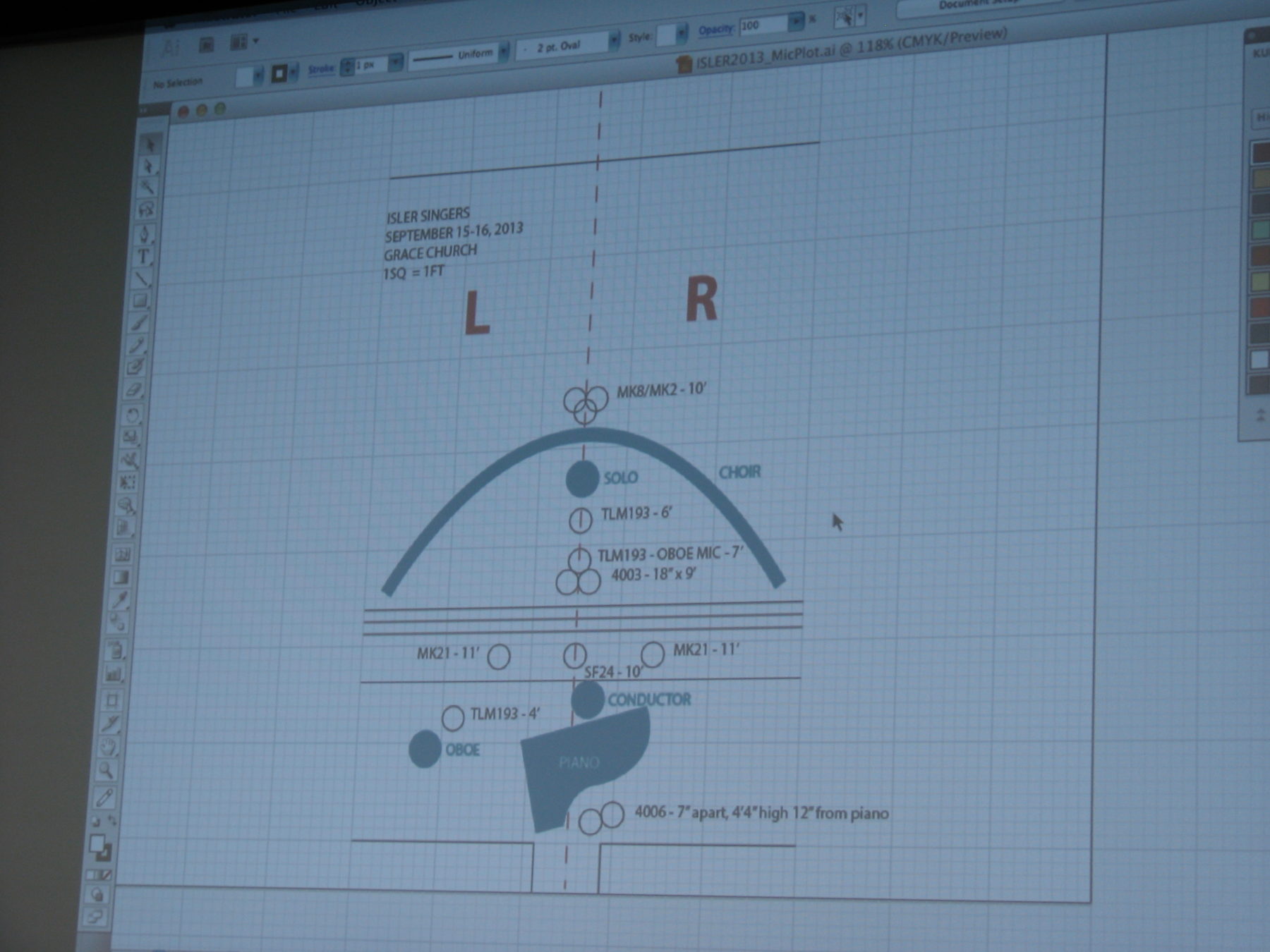
Task: Select the Direct Selection tool
Action: tap(148, 166)
